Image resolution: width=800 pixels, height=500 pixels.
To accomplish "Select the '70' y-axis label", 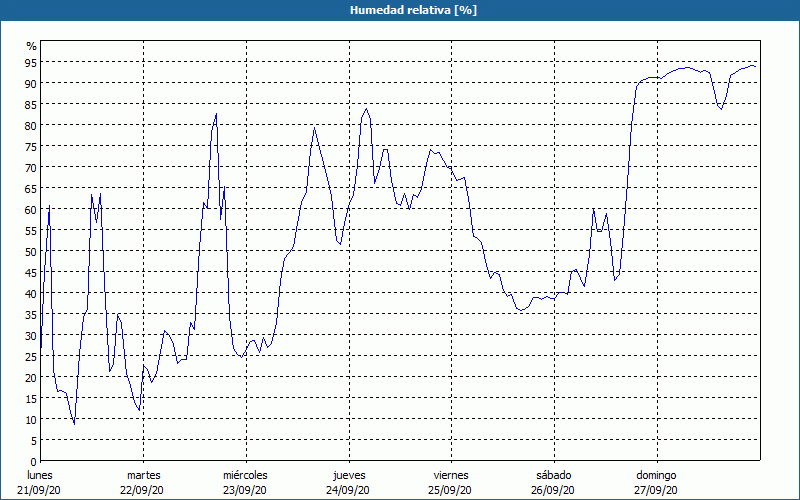I will 31,168.
